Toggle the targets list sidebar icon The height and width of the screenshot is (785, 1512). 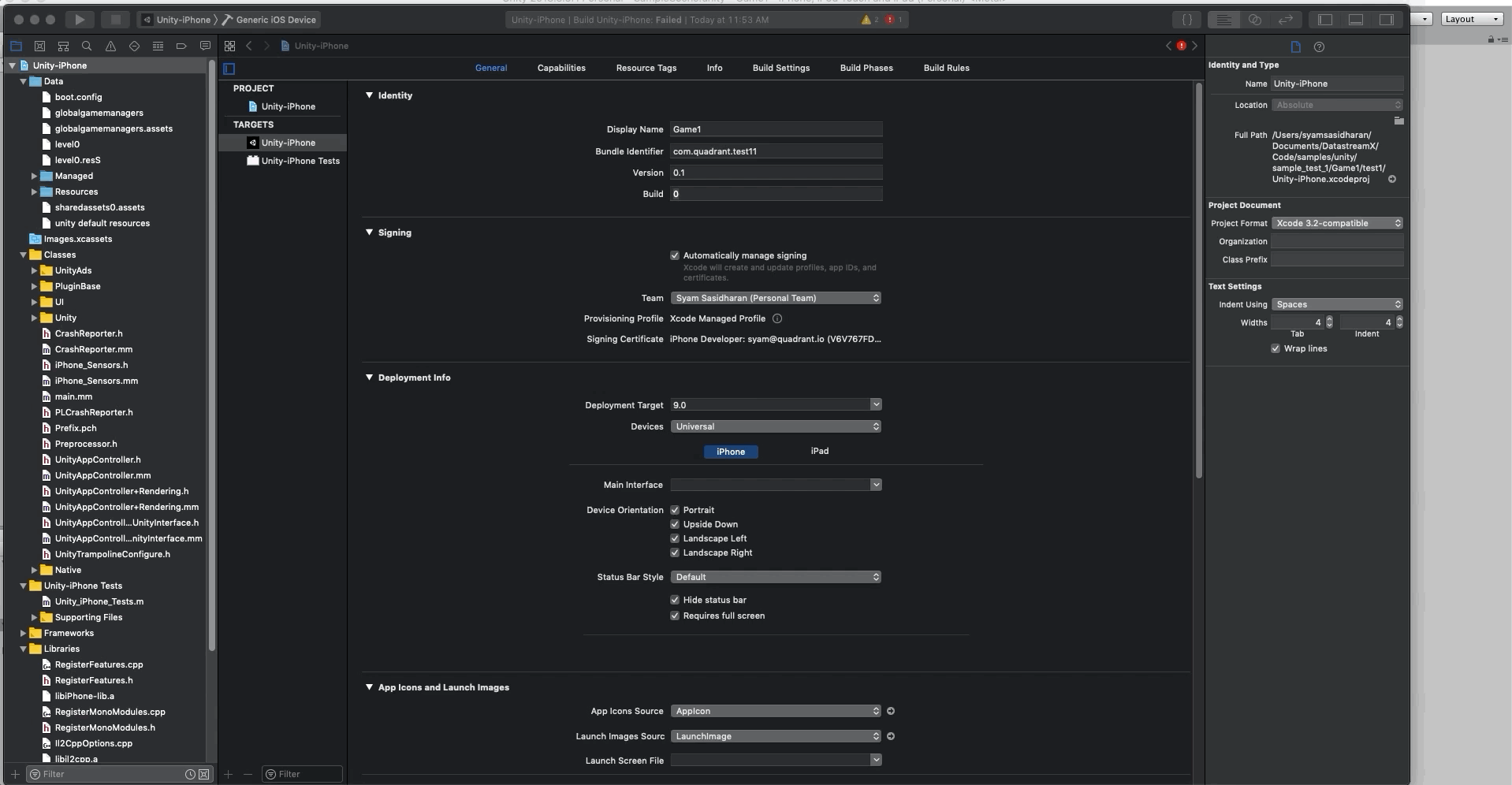click(x=229, y=69)
